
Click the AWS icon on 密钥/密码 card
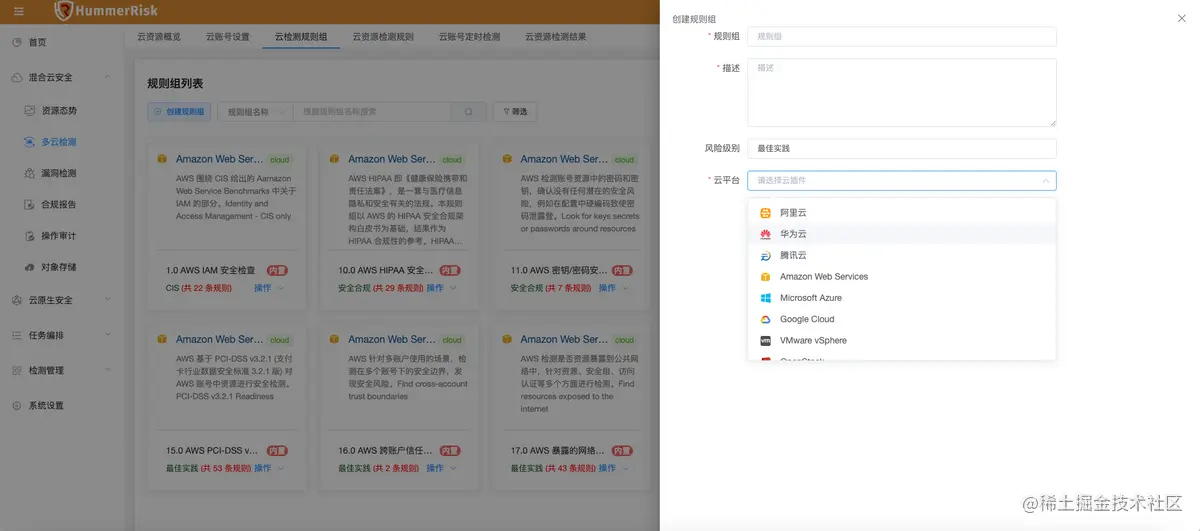(506, 159)
